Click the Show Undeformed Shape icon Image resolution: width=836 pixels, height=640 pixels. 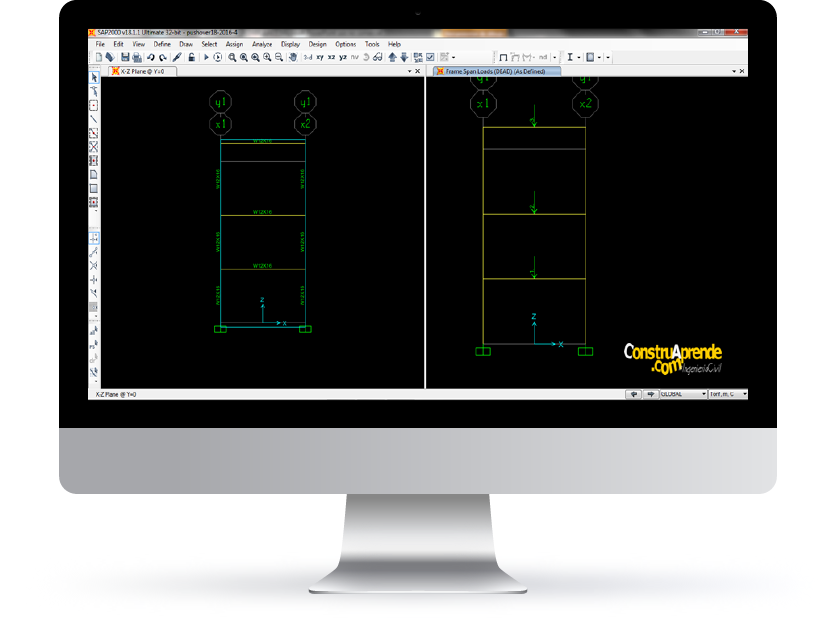click(503, 57)
